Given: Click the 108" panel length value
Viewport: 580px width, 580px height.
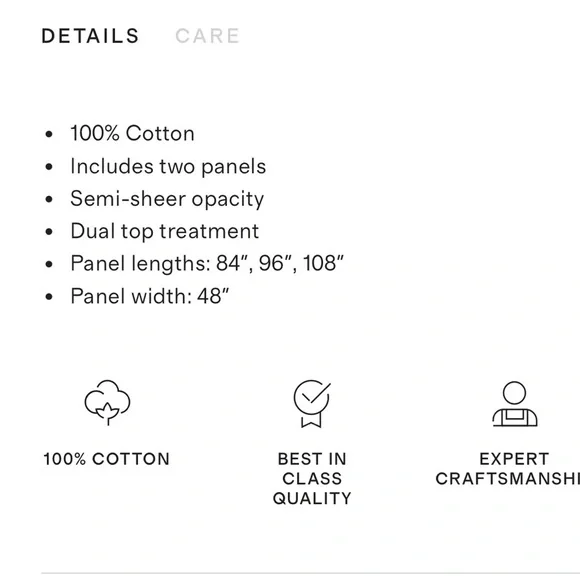Looking at the screenshot, I should click(x=323, y=263).
